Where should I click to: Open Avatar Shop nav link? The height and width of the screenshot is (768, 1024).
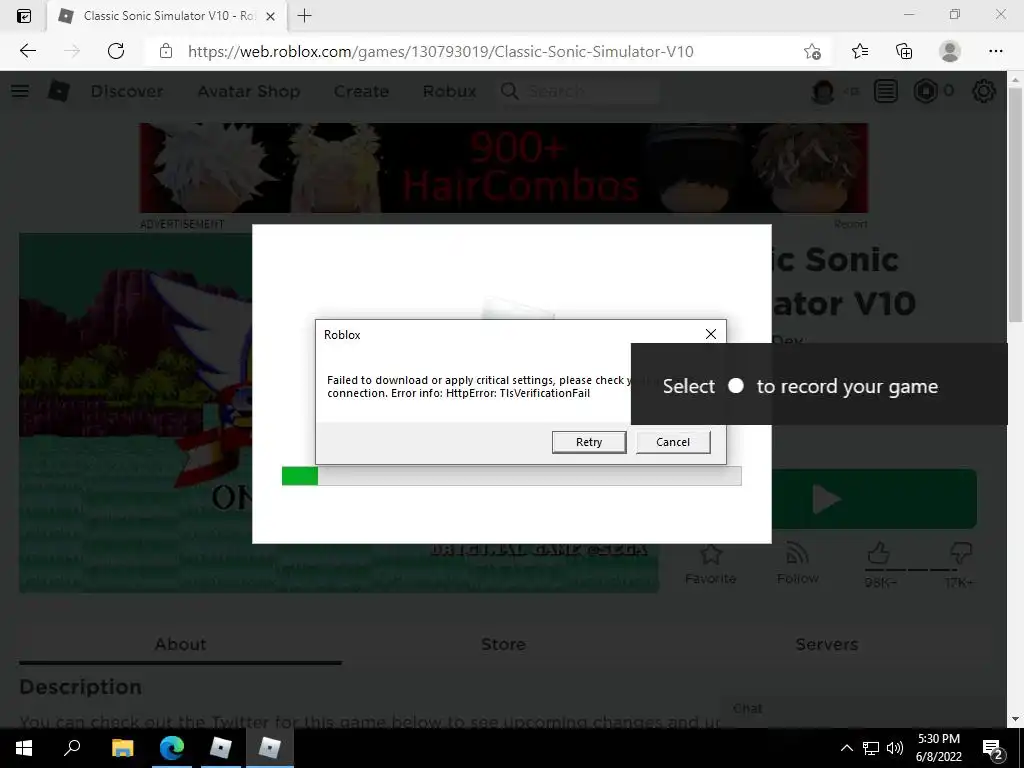[249, 91]
